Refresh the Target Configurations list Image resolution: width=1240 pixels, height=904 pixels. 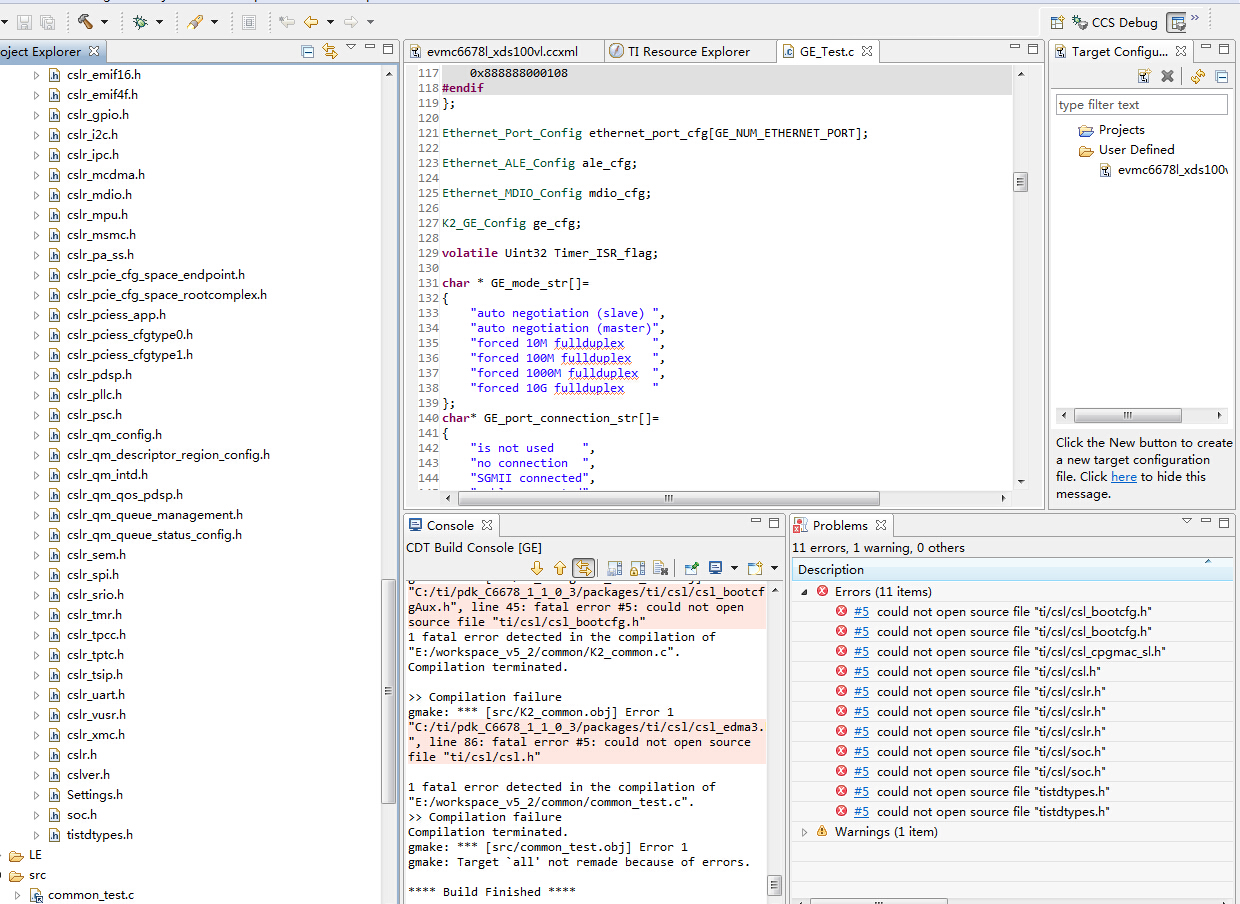click(x=1197, y=77)
